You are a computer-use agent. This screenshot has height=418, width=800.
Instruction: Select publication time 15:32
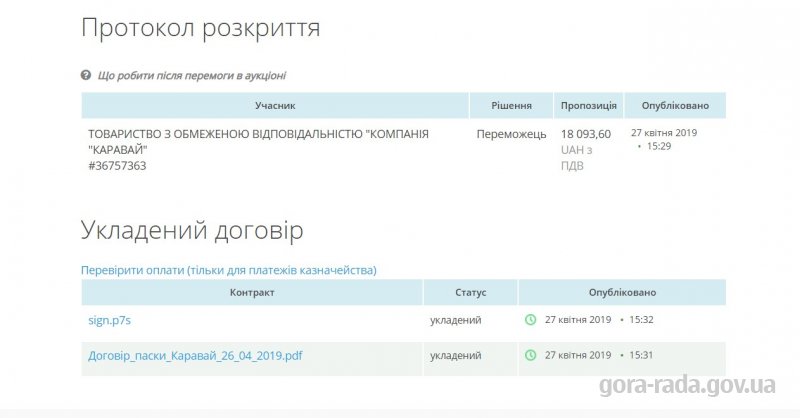click(x=641, y=319)
